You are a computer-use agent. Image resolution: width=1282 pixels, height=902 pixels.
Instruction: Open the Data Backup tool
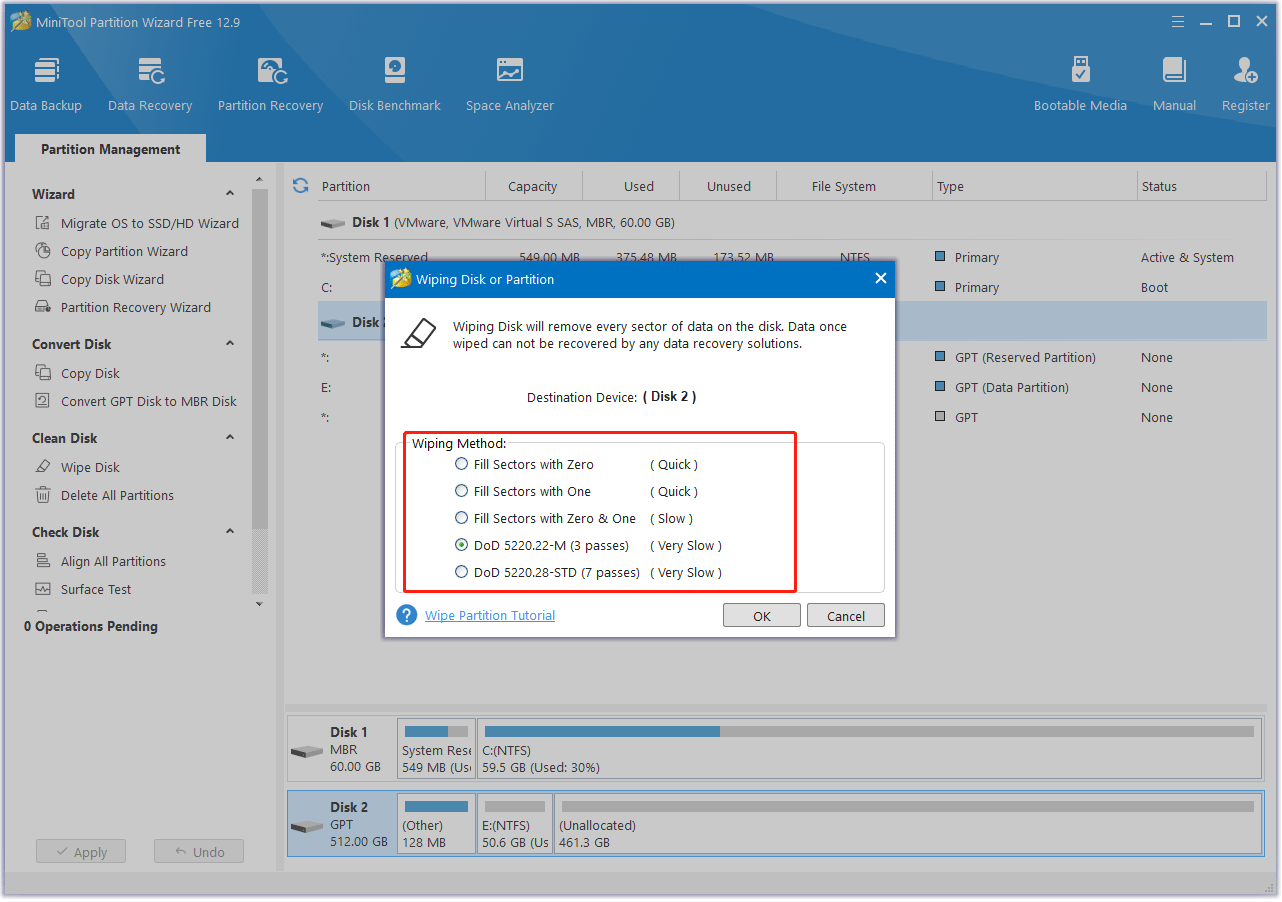click(x=46, y=80)
